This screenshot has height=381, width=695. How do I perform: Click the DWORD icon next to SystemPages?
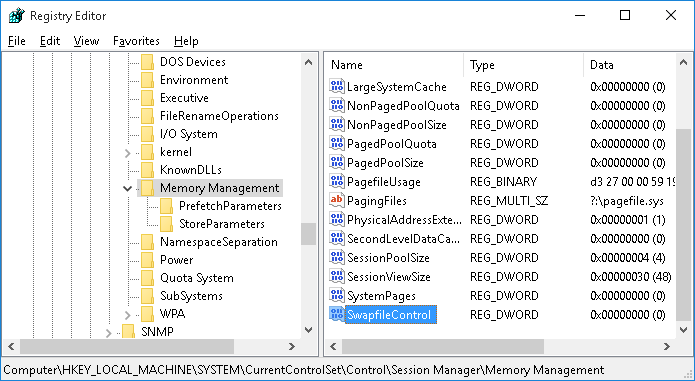pyautogui.click(x=337, y=296)
